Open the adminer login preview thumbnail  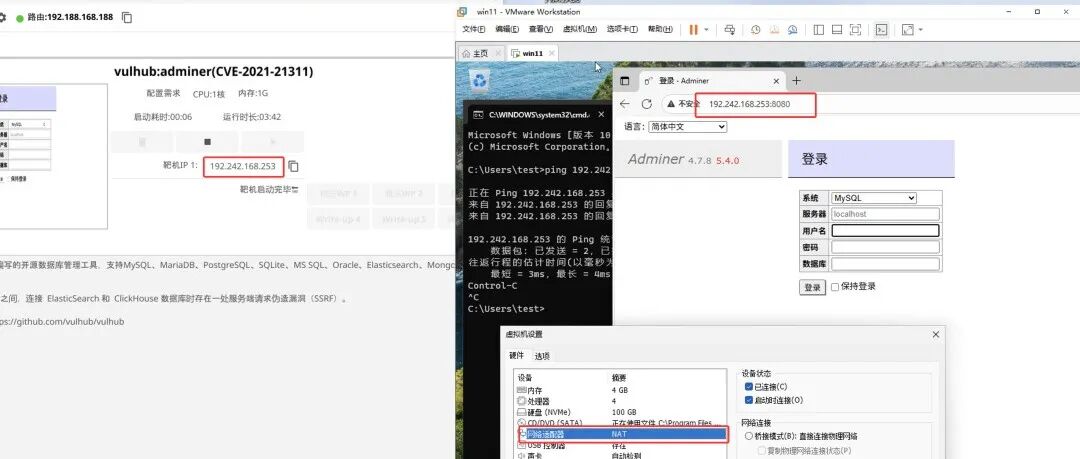coord(53,156)
